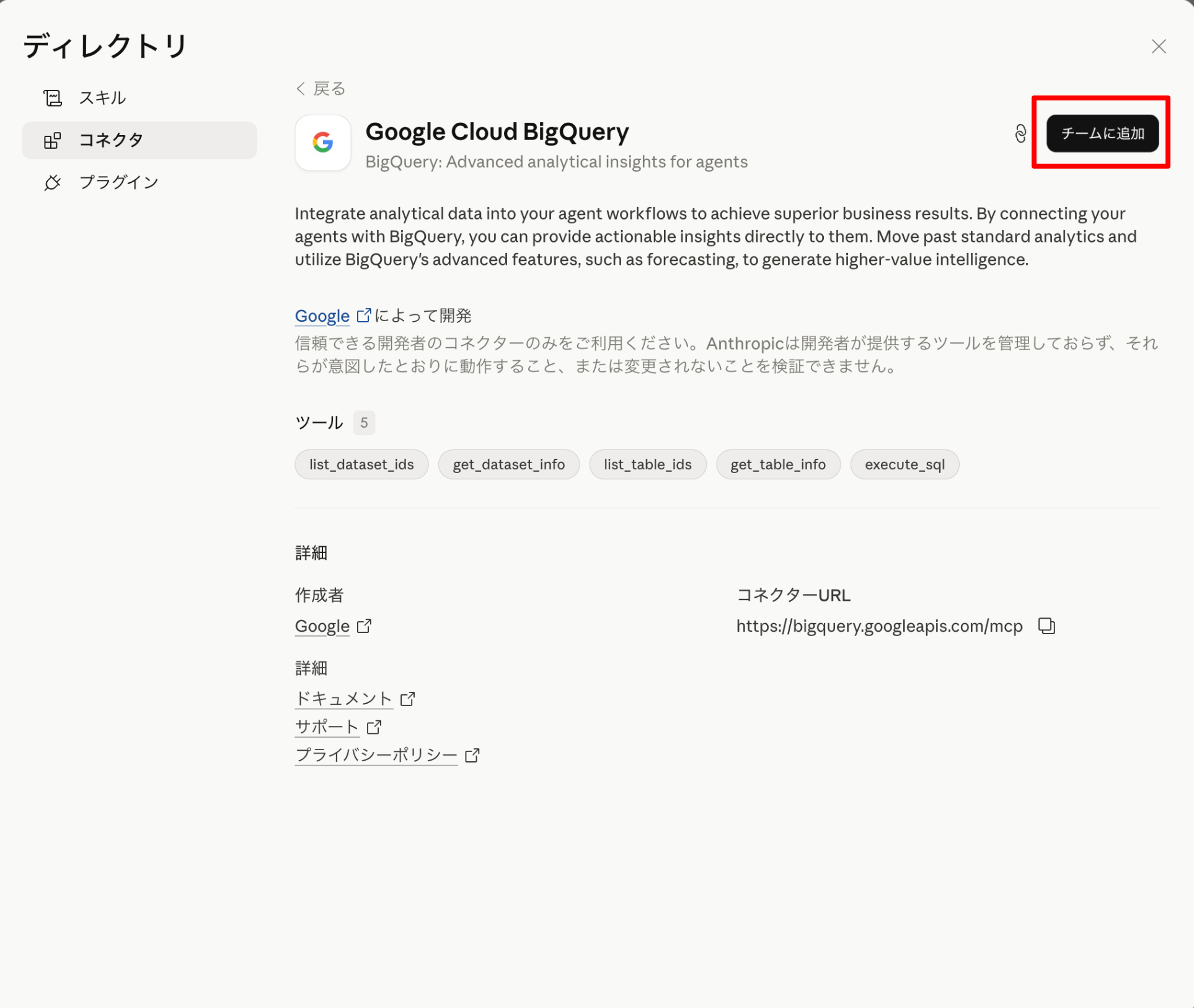
Task: Select the list_dataset_ids tool chip
Action: pyautogui.click(x=361, y=464)
